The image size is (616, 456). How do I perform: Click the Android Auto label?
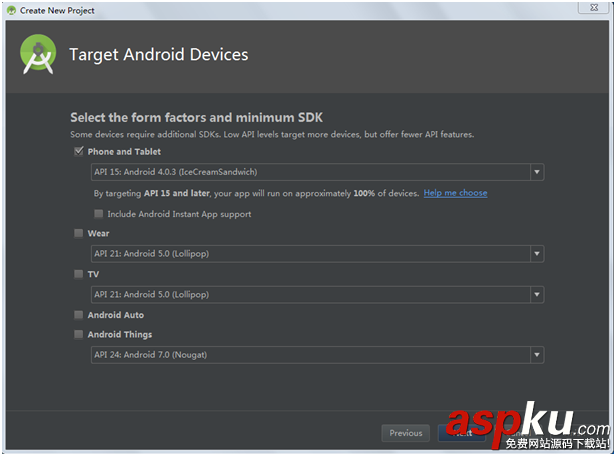click(116, 315)
